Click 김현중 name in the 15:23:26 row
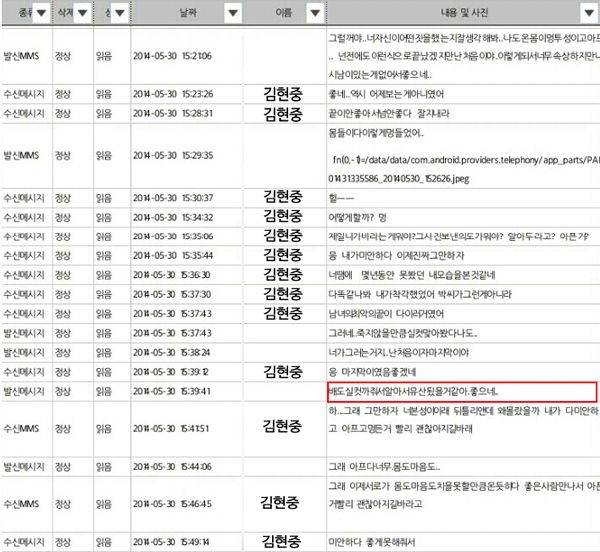 pyautogui.click(x=283, y=93)
